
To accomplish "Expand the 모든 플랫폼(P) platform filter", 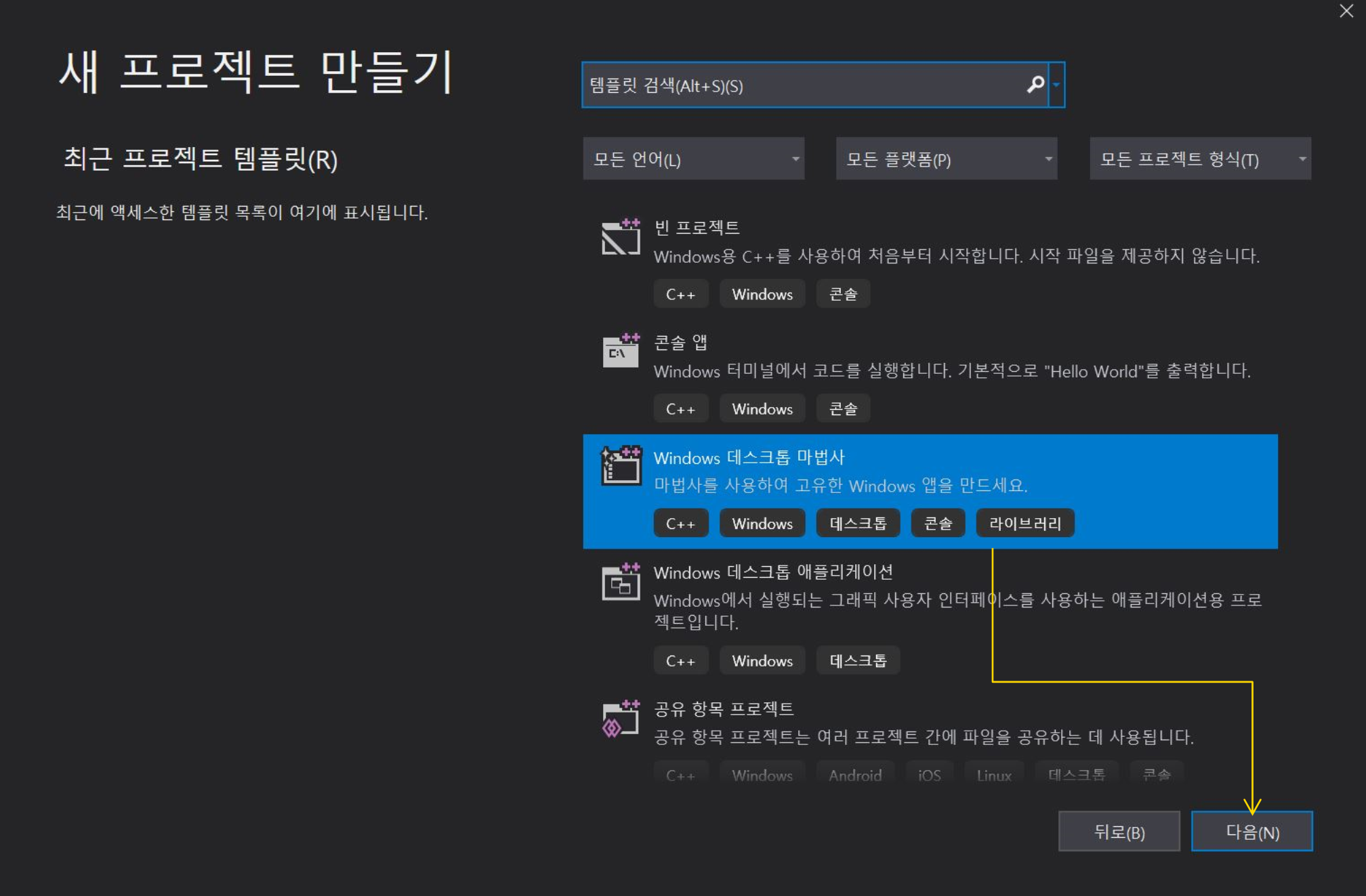I will pyautogui.click(x=946, y=159).
